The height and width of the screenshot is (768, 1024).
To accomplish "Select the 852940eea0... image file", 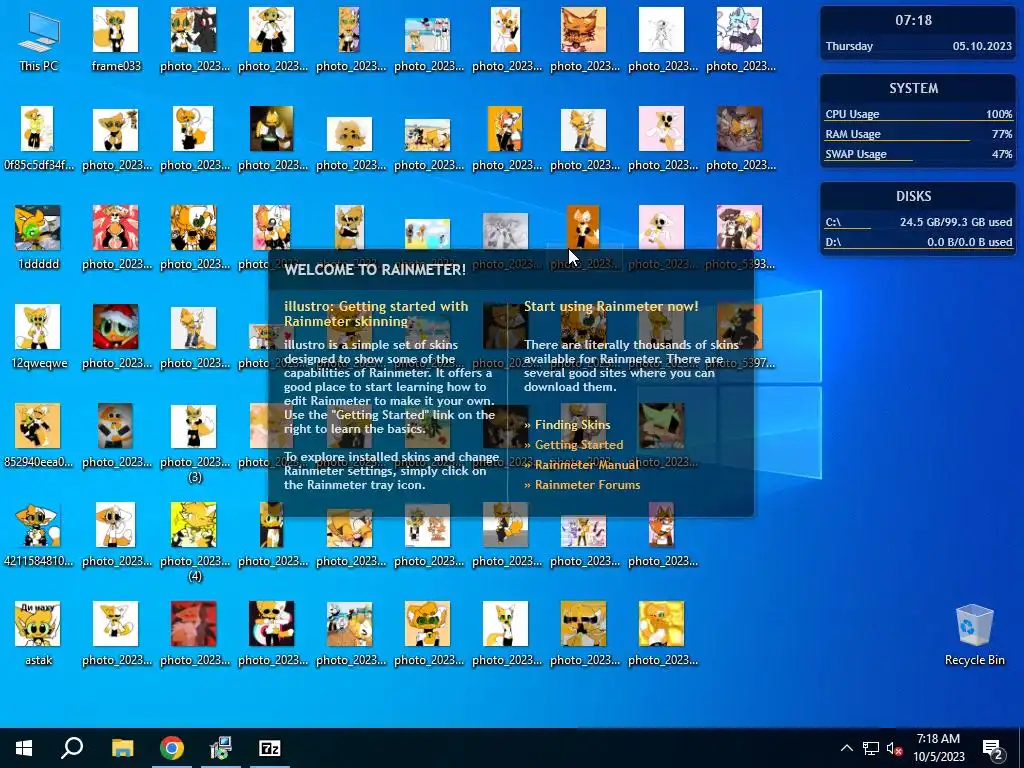I will [x=38, y=436].
